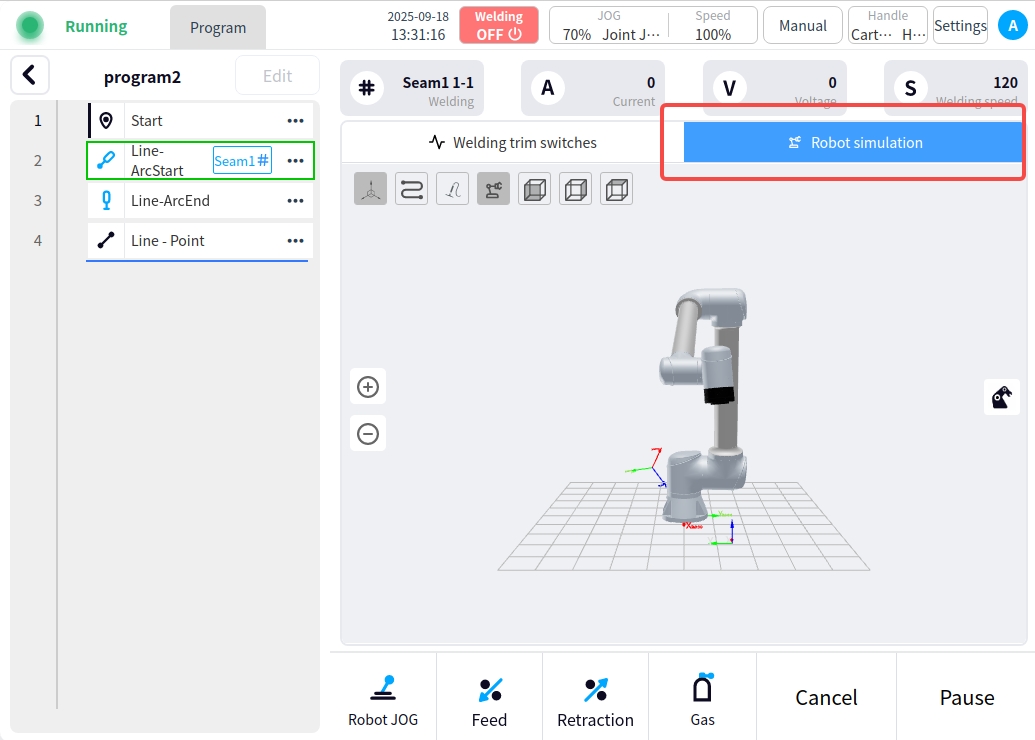Click the Cancel button

826,697
